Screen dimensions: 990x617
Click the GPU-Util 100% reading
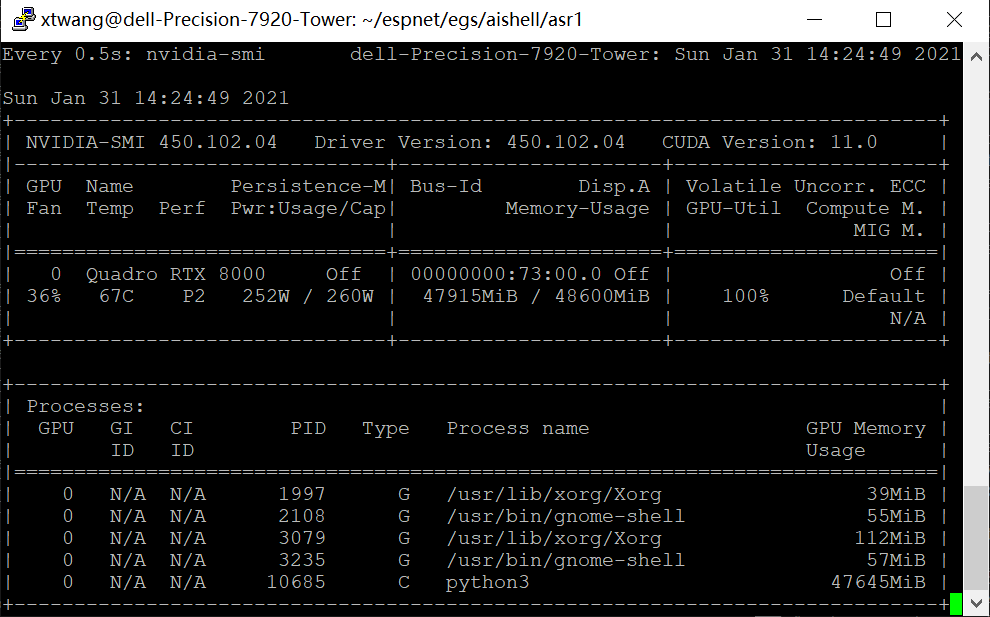[x=748, y=295]
